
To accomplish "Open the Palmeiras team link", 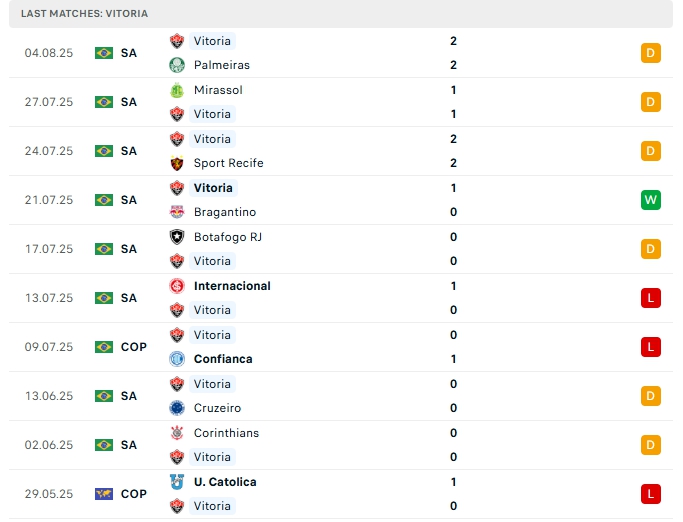I will coord(222,65).
